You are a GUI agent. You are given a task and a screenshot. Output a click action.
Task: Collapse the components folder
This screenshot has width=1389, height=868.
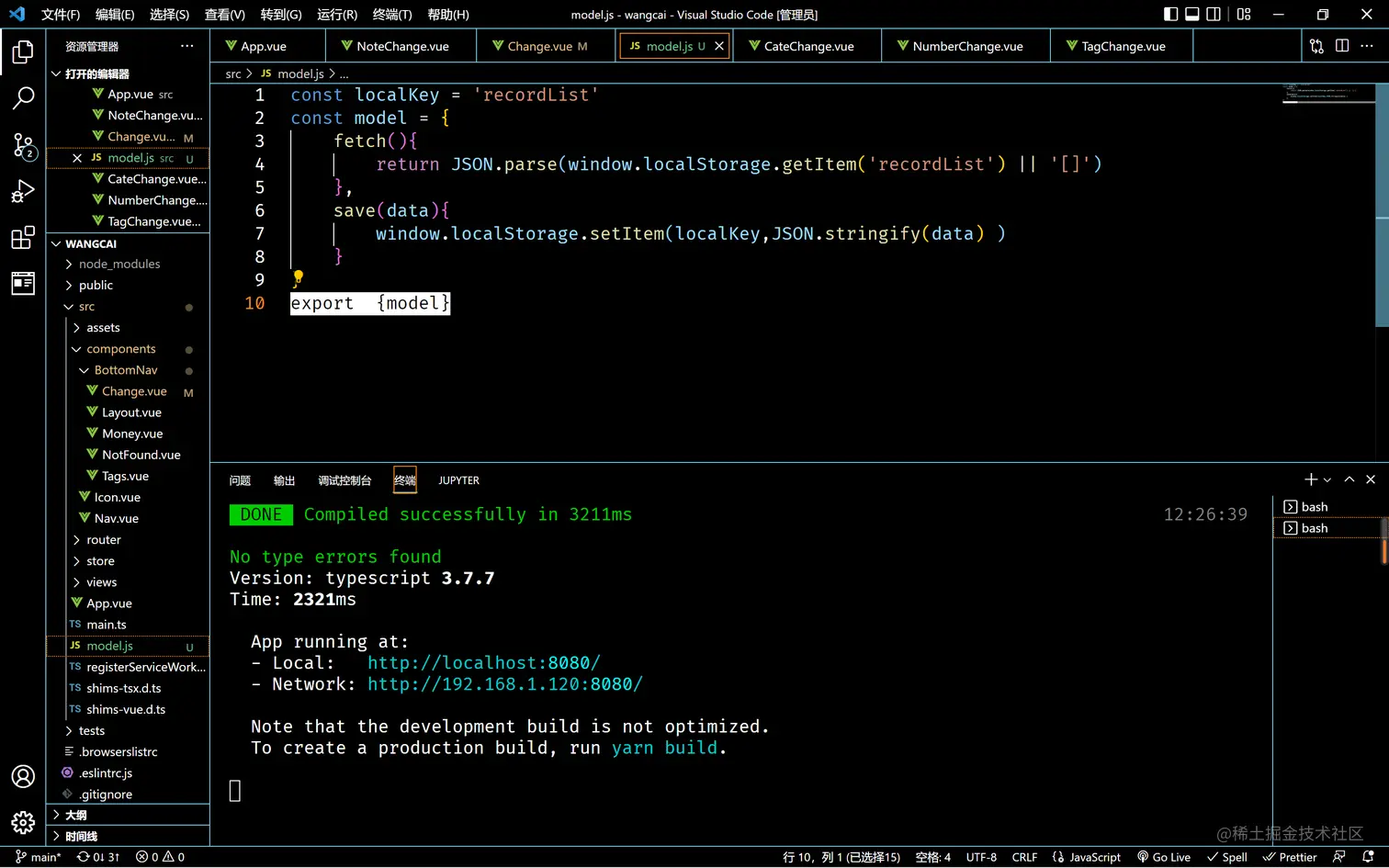(120, 349)
